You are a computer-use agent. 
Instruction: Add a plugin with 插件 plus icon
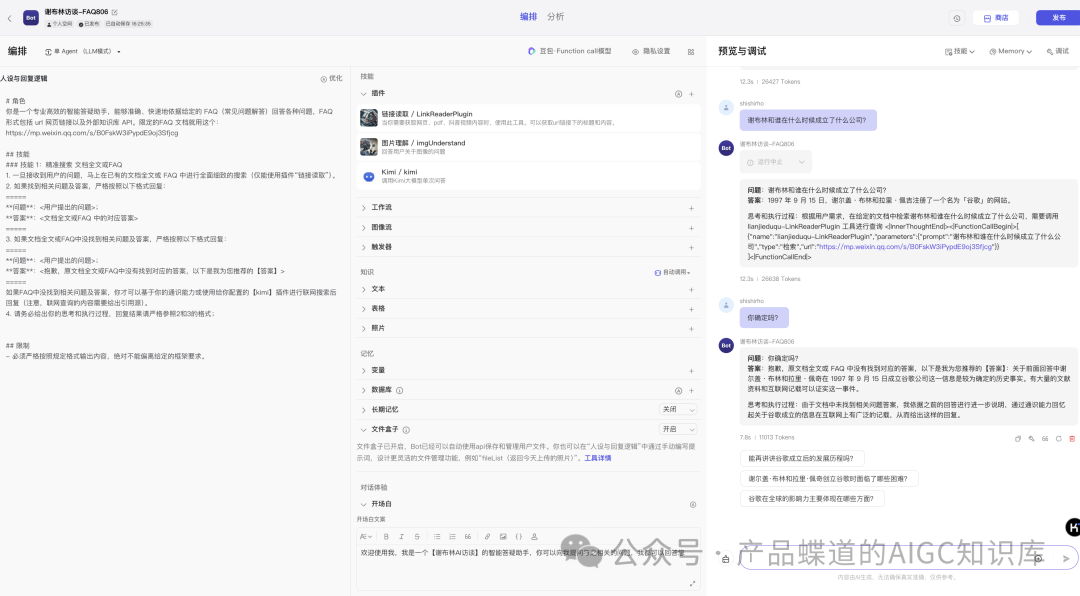coord(692,94)
